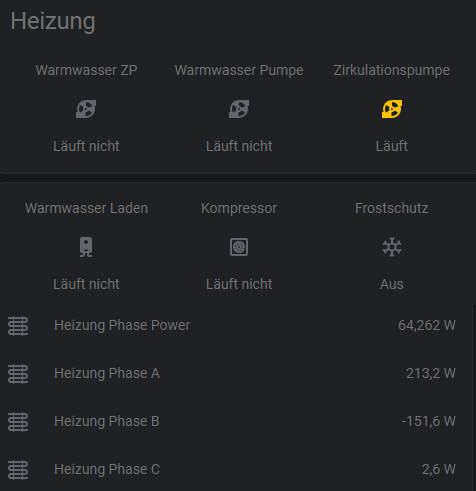Click the Warmwasser Laden boiler icon
This screenshot has height=491, width=476.
[86, 247]
